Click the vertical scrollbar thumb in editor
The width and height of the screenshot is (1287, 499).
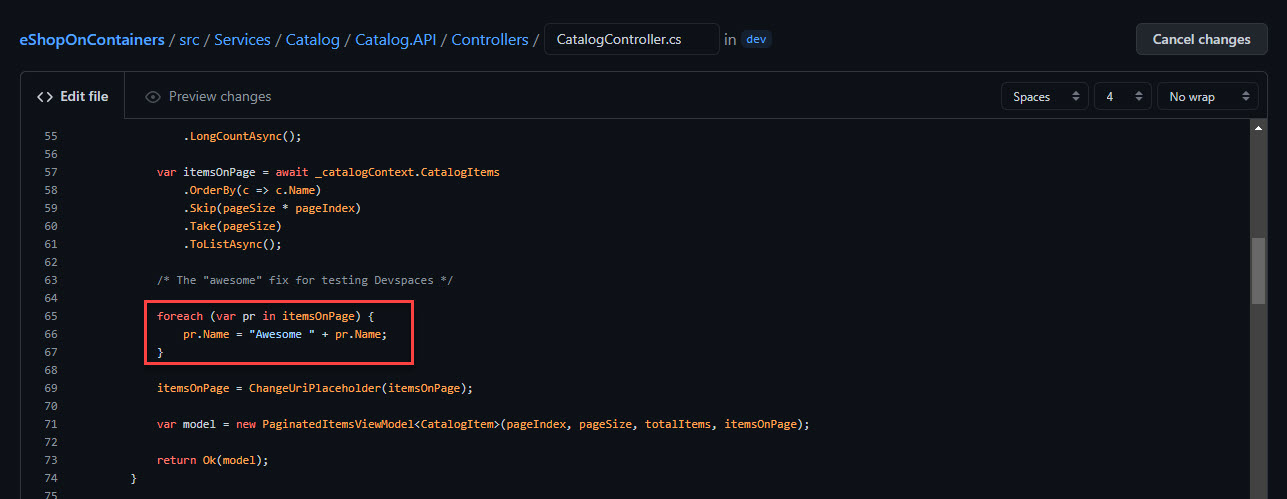(x=1258, y=270)
